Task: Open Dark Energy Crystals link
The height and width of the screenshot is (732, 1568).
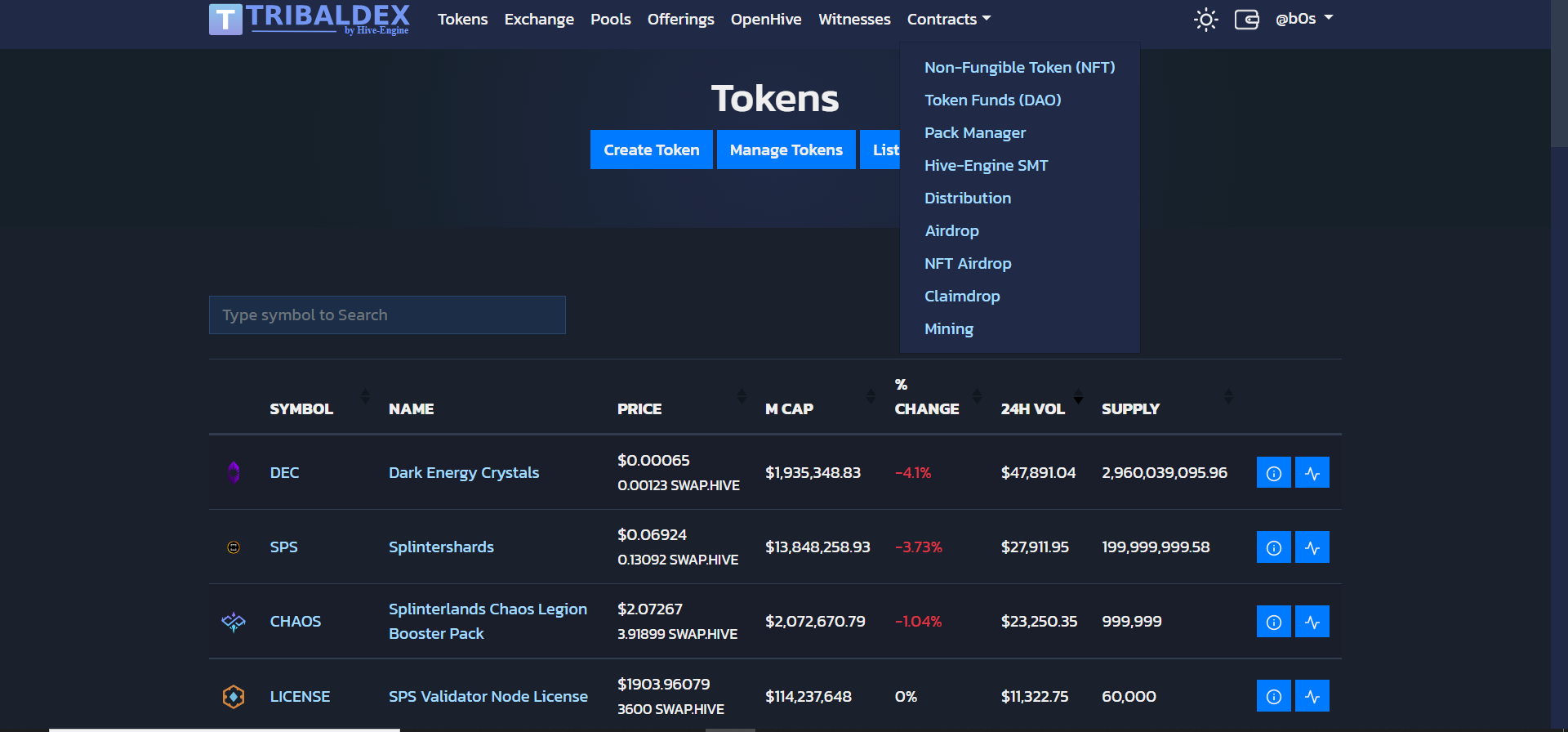Action: (x=464, y=472)
